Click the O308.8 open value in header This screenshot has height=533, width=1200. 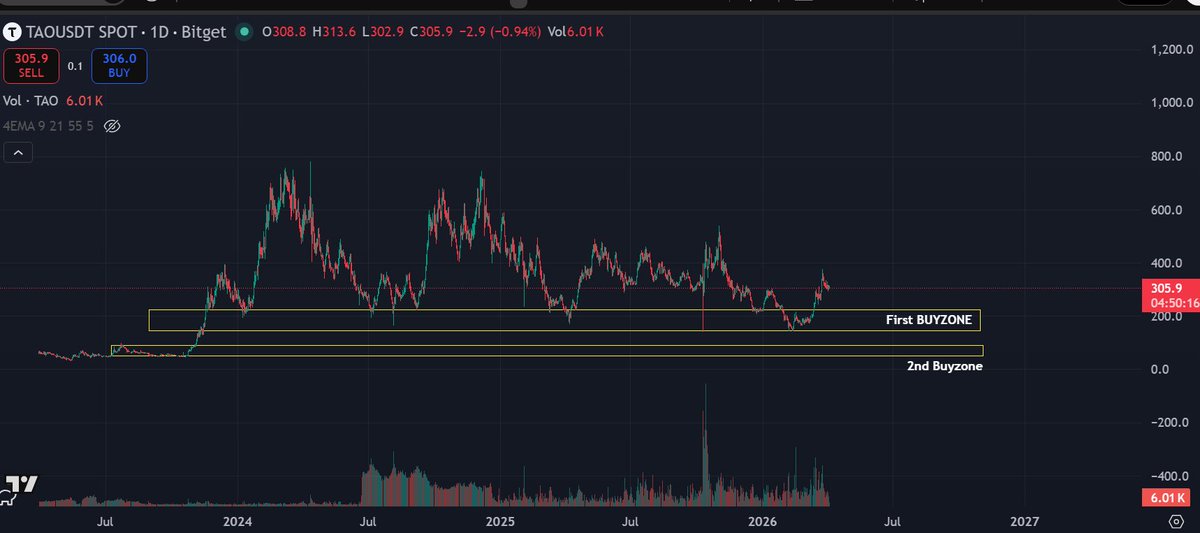(x=284, y=33)
